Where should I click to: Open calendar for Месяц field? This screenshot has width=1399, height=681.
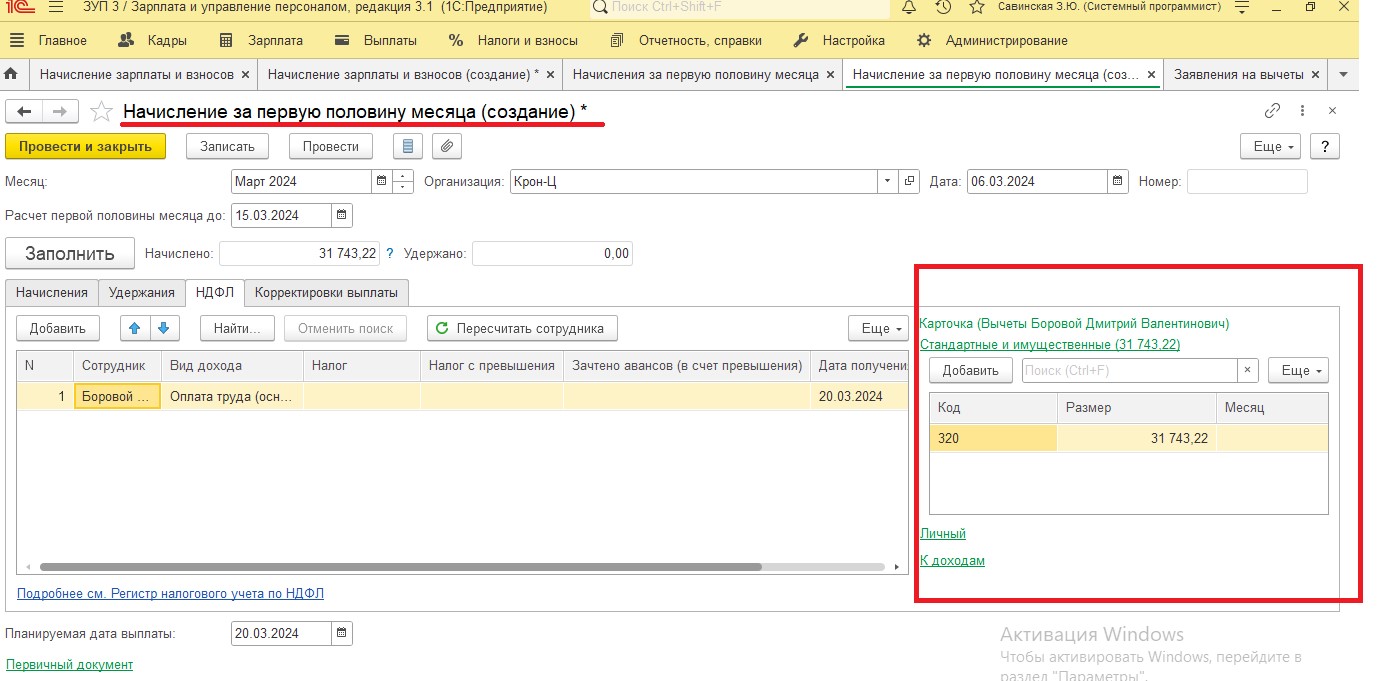tap(381, 182)
